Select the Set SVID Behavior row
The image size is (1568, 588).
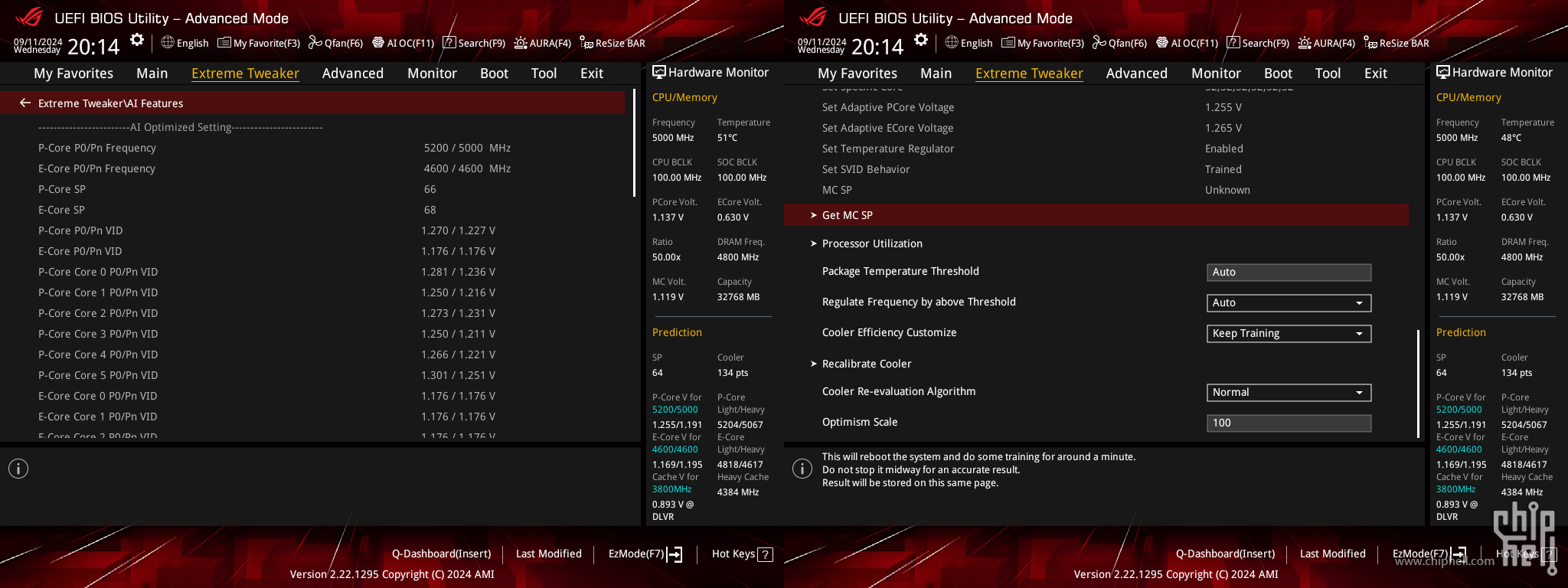tap(1096, 169)
